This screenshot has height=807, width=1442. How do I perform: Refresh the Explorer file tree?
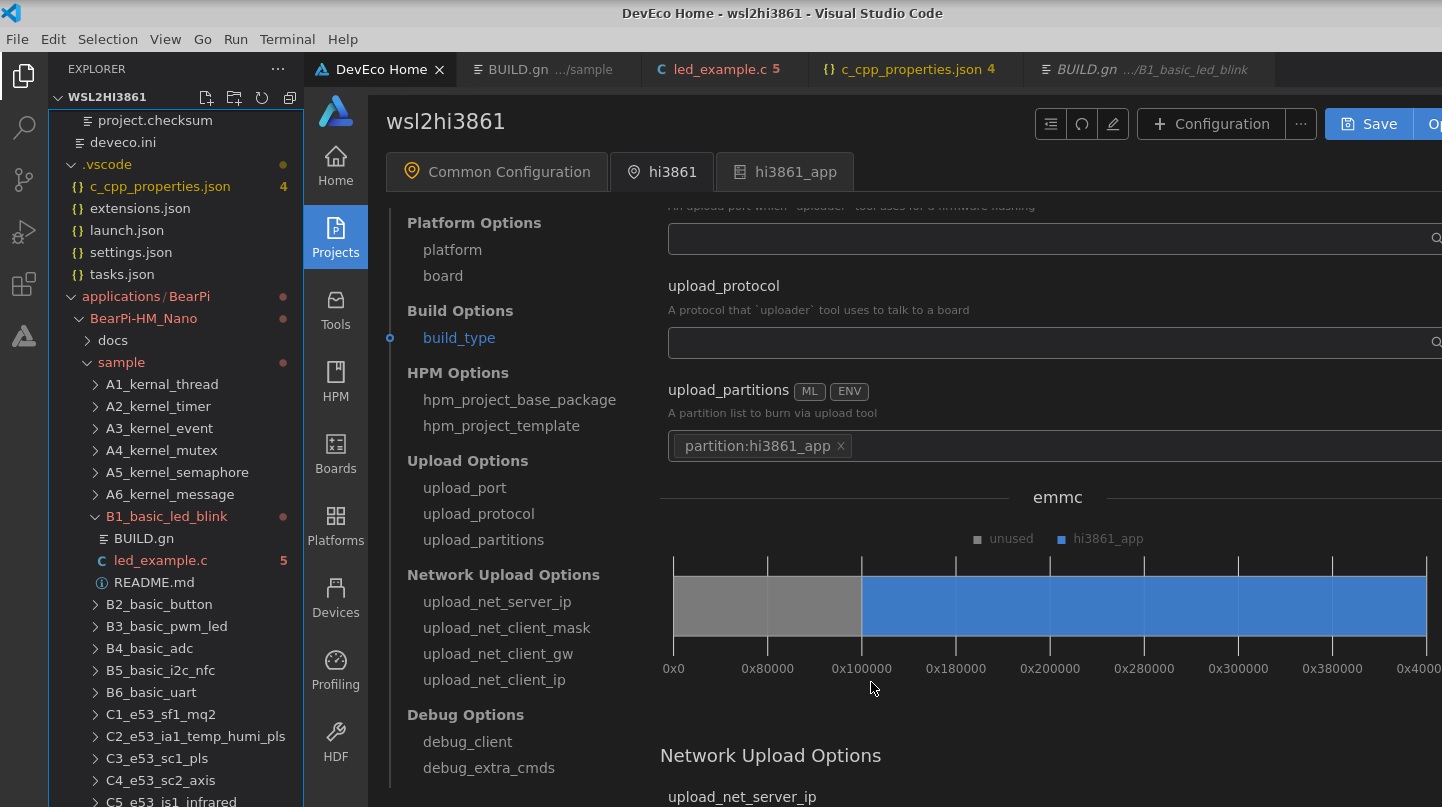tap(262, 98)
